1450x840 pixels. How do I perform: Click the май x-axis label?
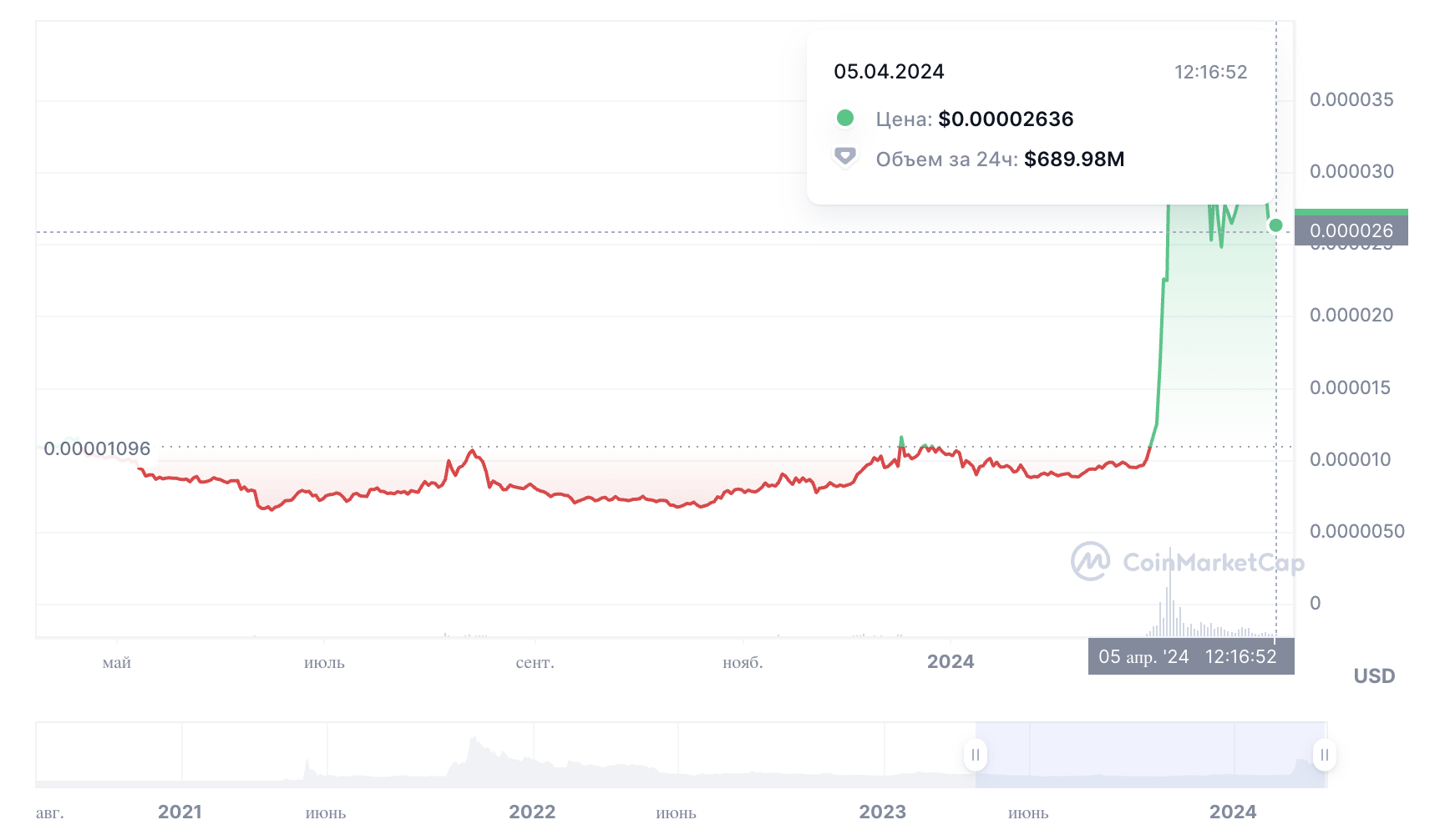[x=117, y=663]
